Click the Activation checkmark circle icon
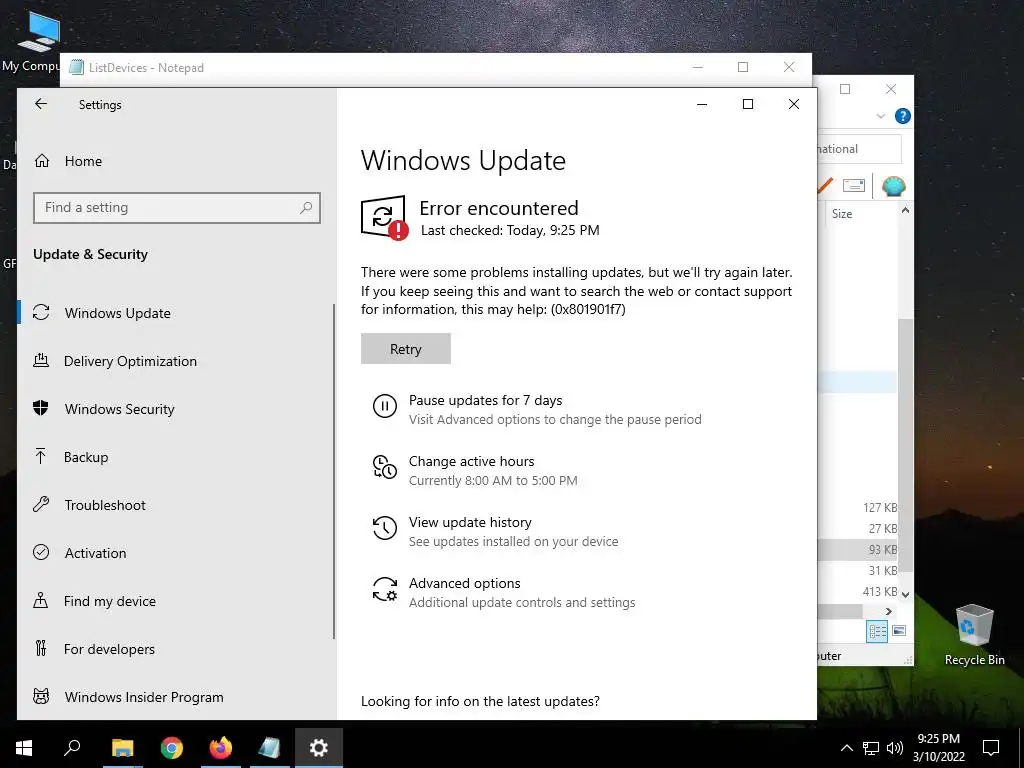The height and width of the screenshot is (768, 1024). [x=41, y=552]
